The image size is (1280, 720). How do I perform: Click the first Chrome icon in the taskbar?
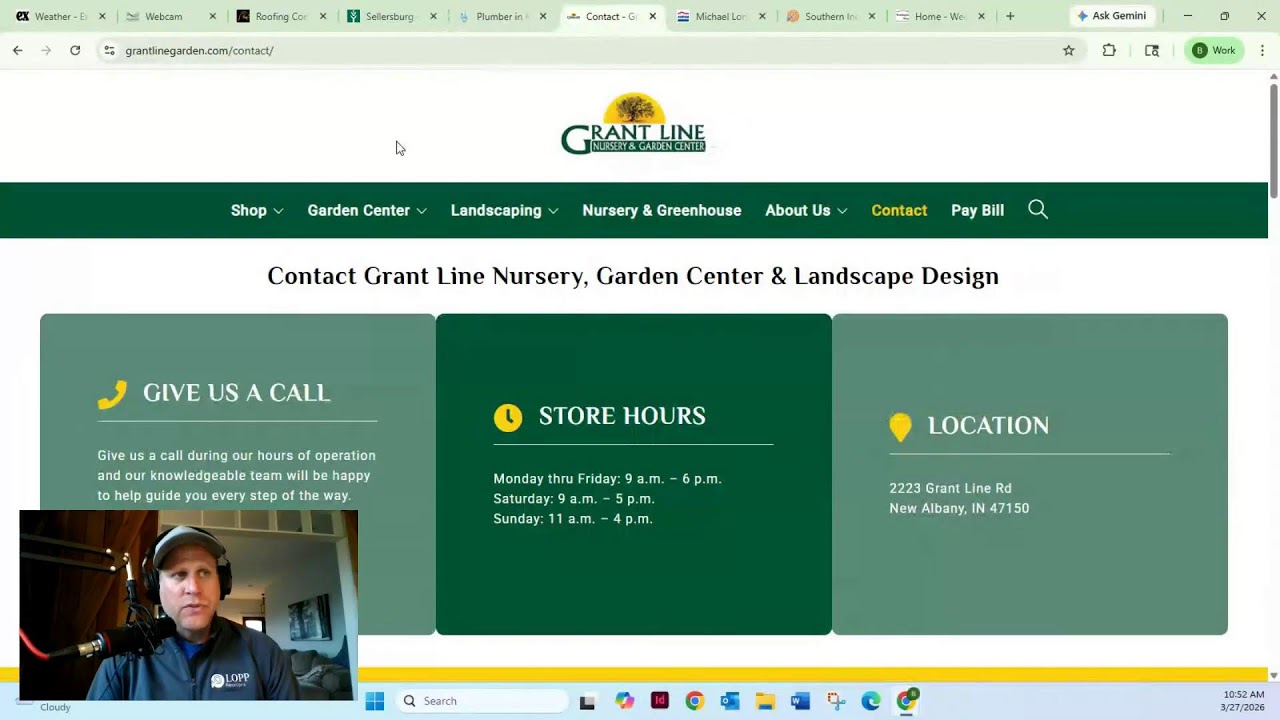pyautogui.click(x=695, y=701)
